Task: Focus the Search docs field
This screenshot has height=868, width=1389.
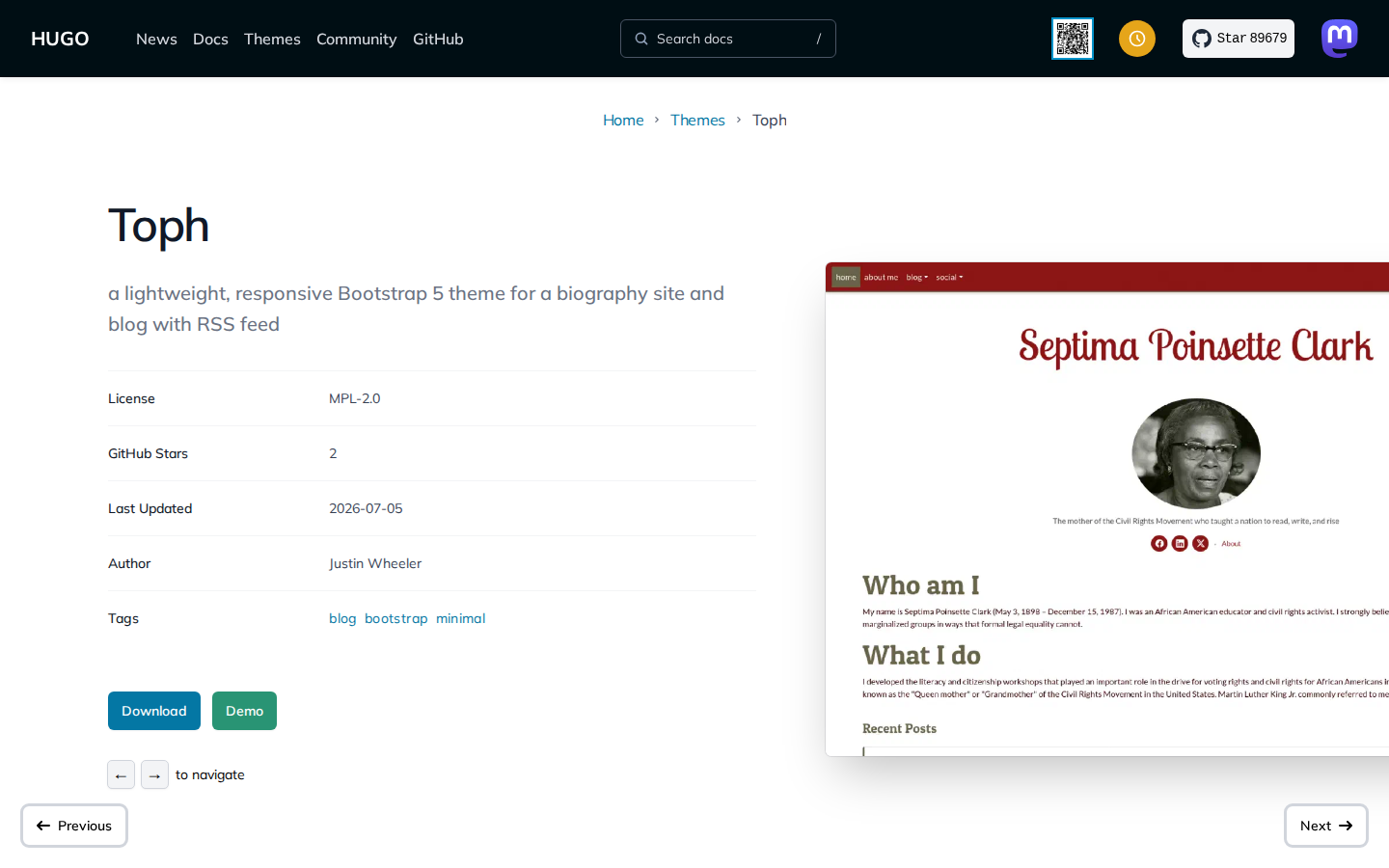Action: point(728,39)
